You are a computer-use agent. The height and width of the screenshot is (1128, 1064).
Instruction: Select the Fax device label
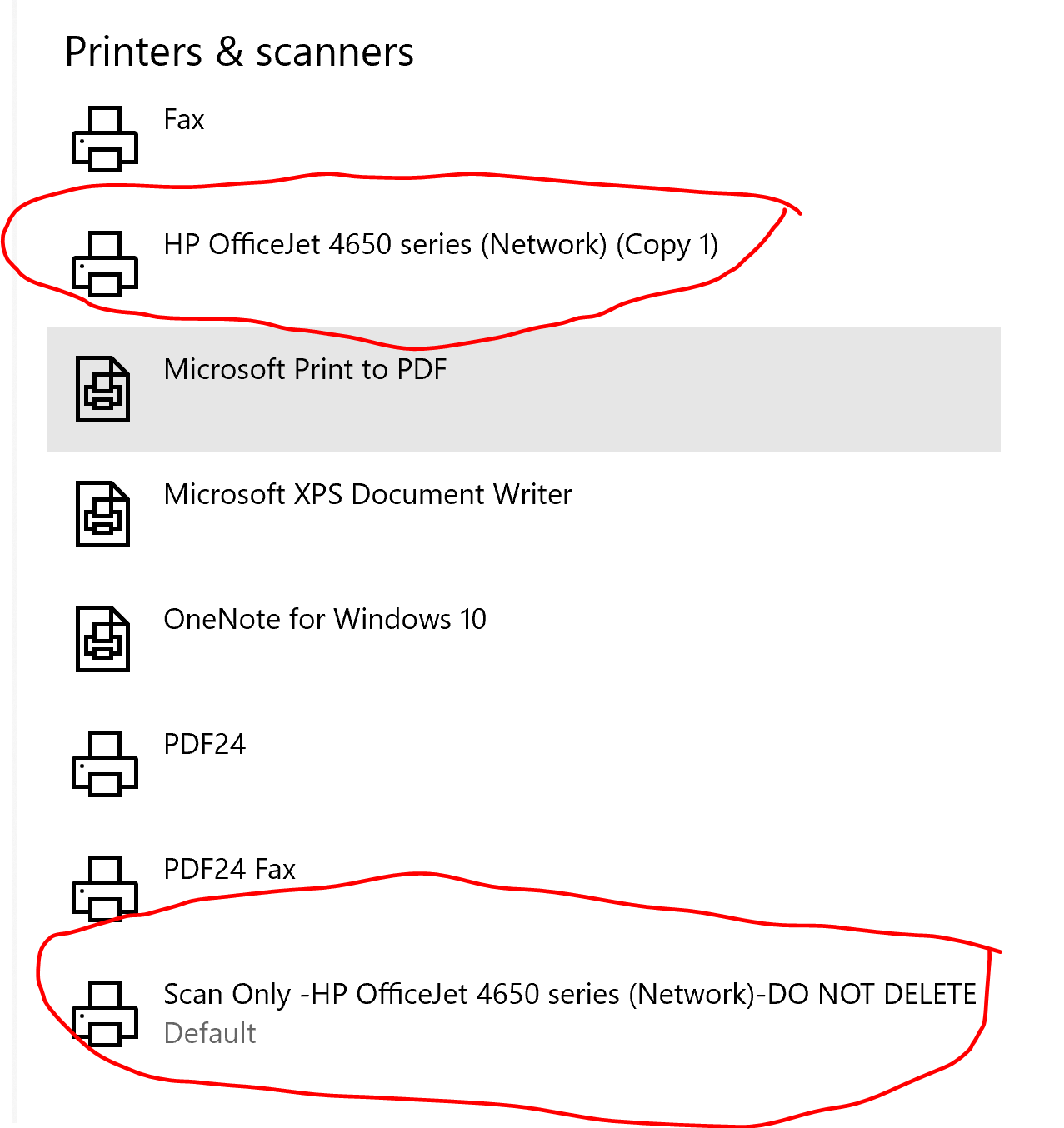pos(184,120)
